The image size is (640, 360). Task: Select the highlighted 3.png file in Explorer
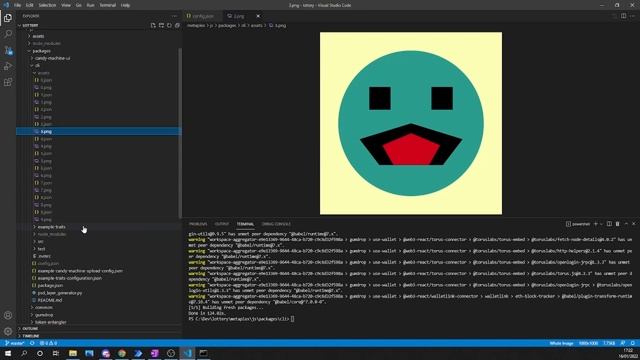[98, 131]
